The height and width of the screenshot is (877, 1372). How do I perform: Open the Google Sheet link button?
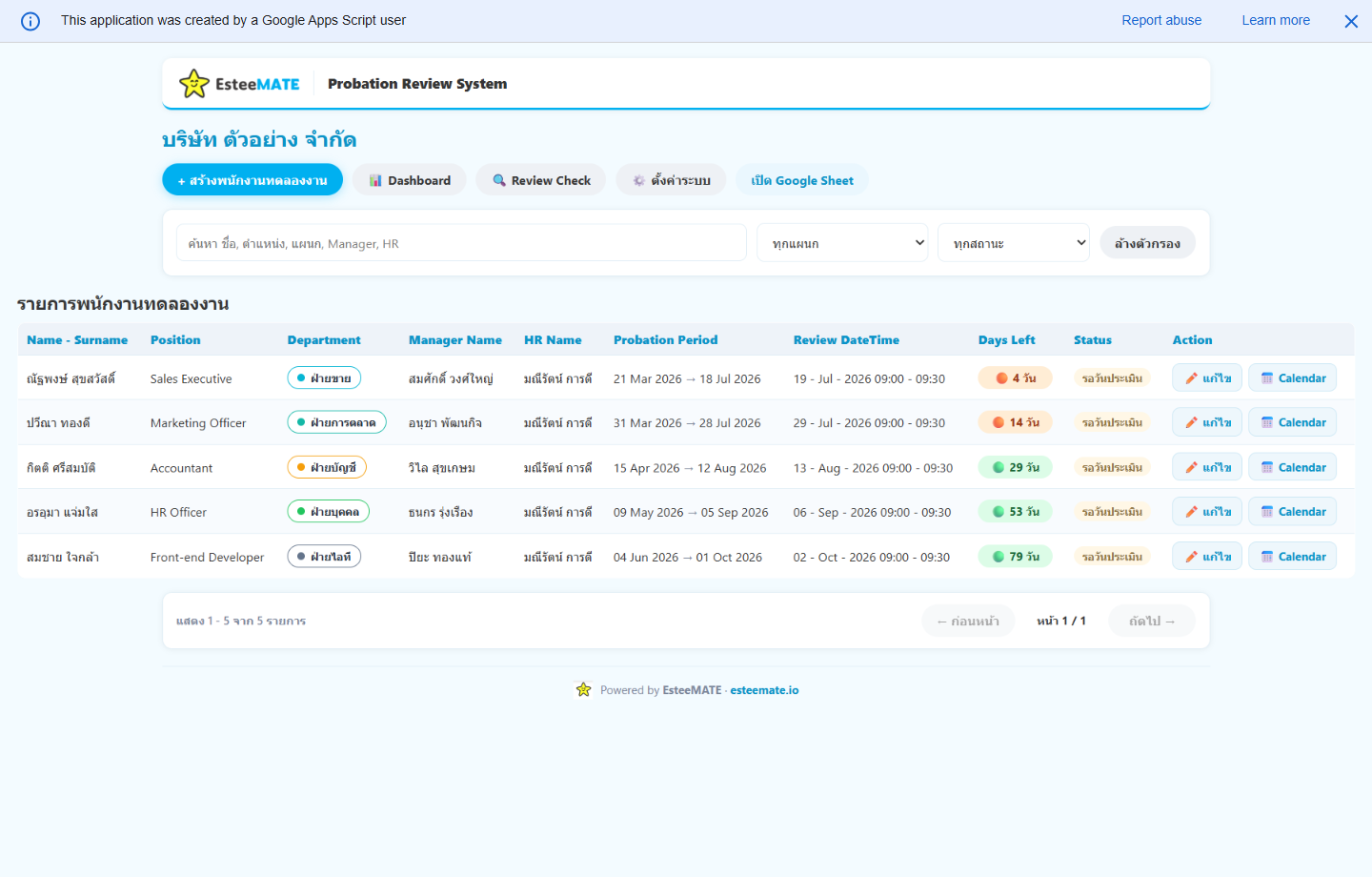click(802, 180)
